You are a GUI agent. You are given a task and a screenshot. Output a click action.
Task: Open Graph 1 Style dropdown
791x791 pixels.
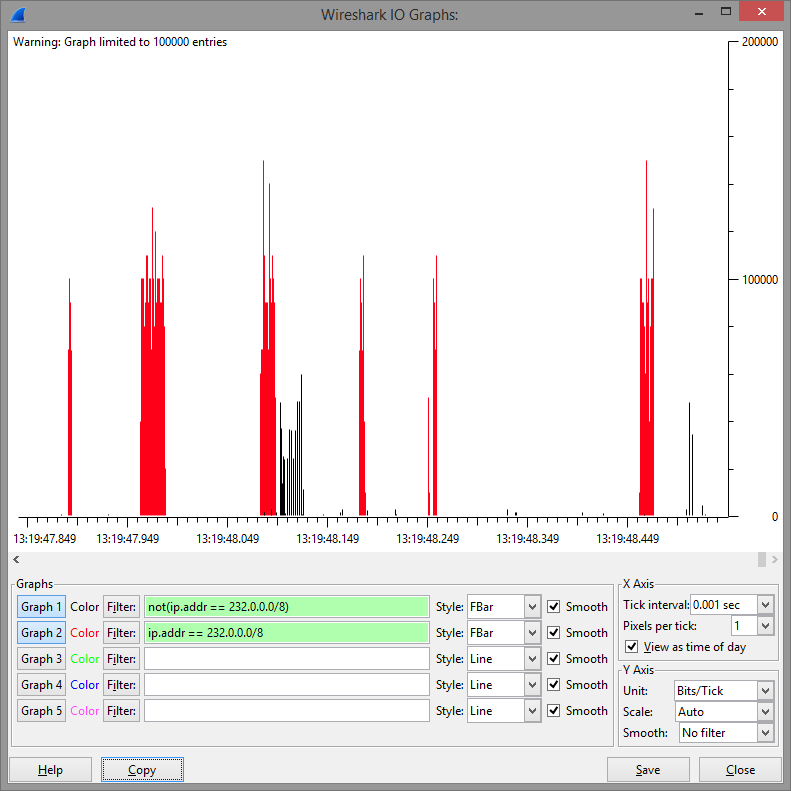tap(532, 607)
